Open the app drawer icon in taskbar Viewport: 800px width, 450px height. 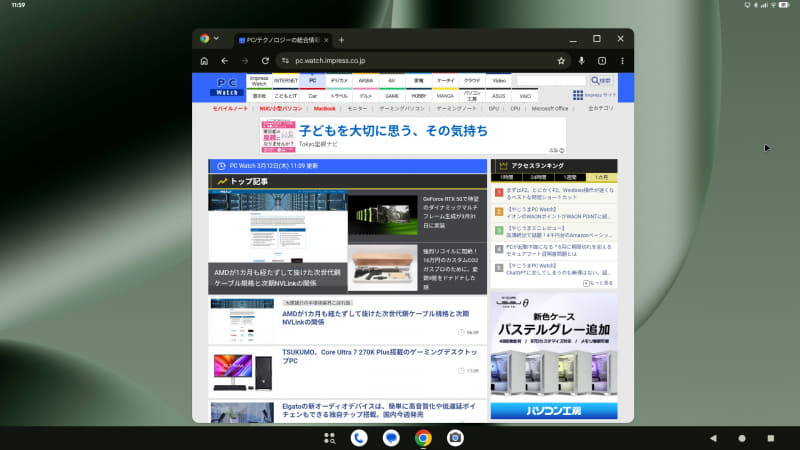tap(329, 438)
